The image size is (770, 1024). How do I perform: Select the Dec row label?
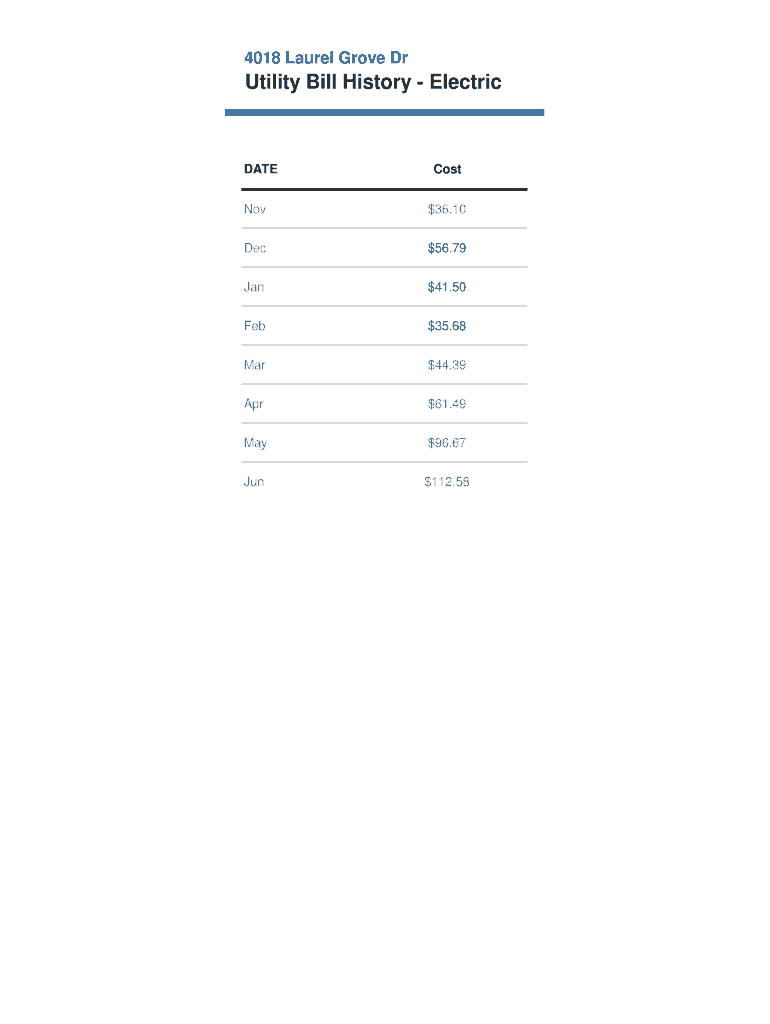tap(255, 248)
